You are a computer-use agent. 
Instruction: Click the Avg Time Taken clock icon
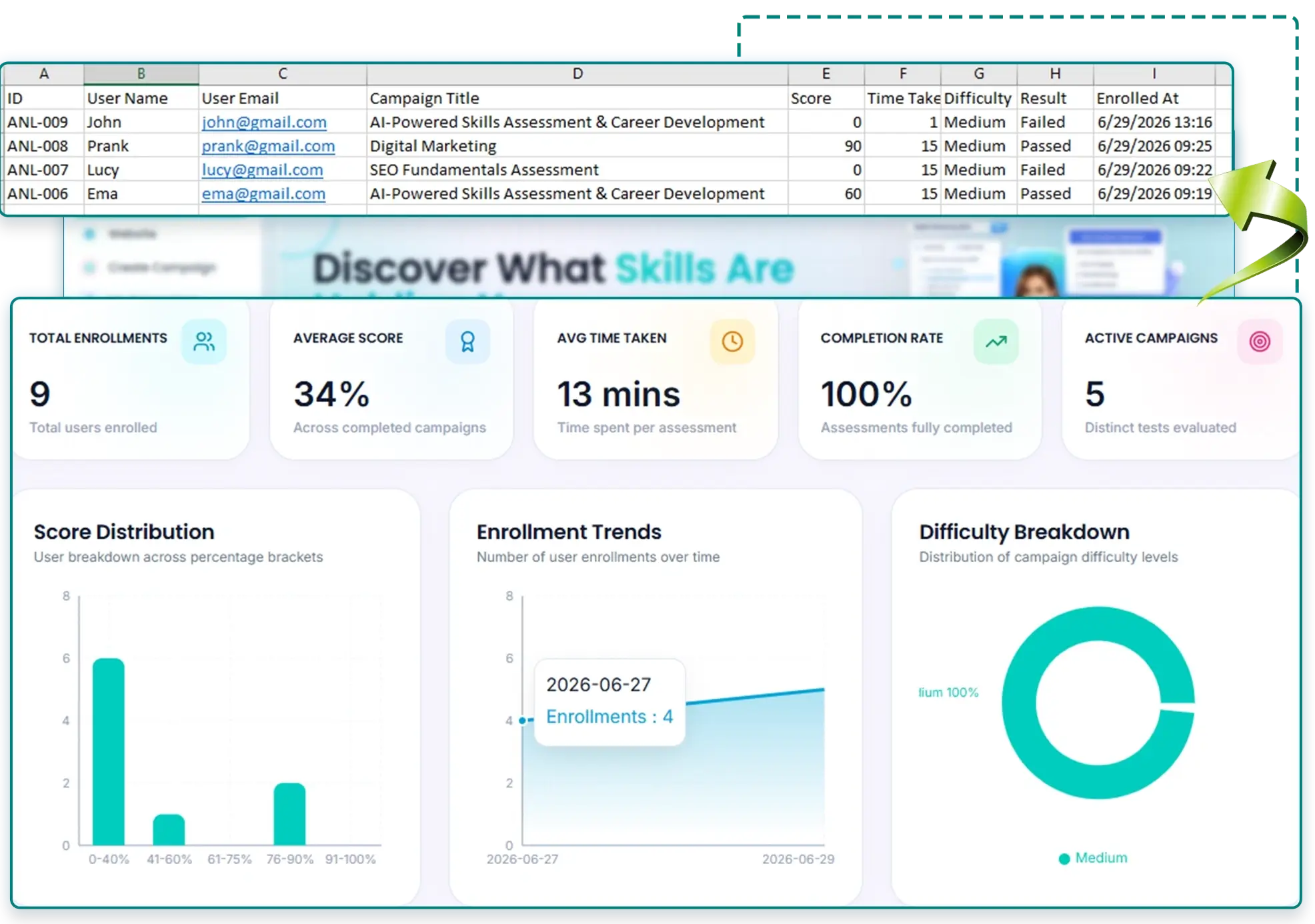732,341
